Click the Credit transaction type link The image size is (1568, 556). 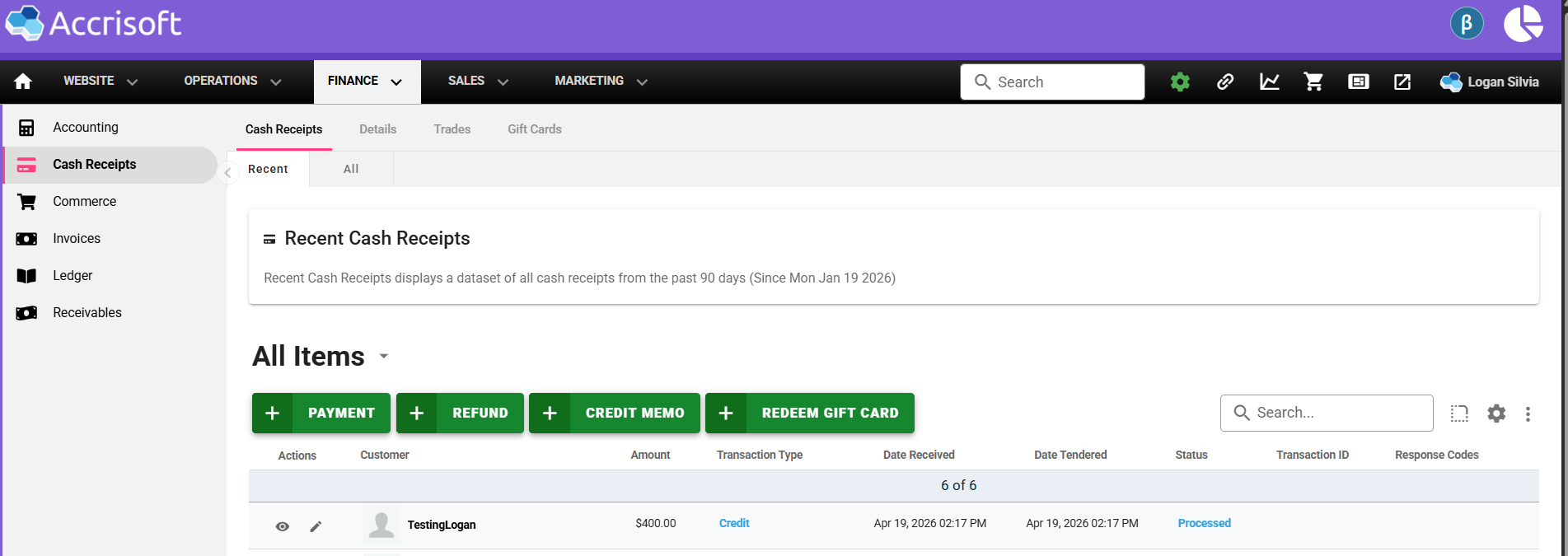tap(733, 523)
